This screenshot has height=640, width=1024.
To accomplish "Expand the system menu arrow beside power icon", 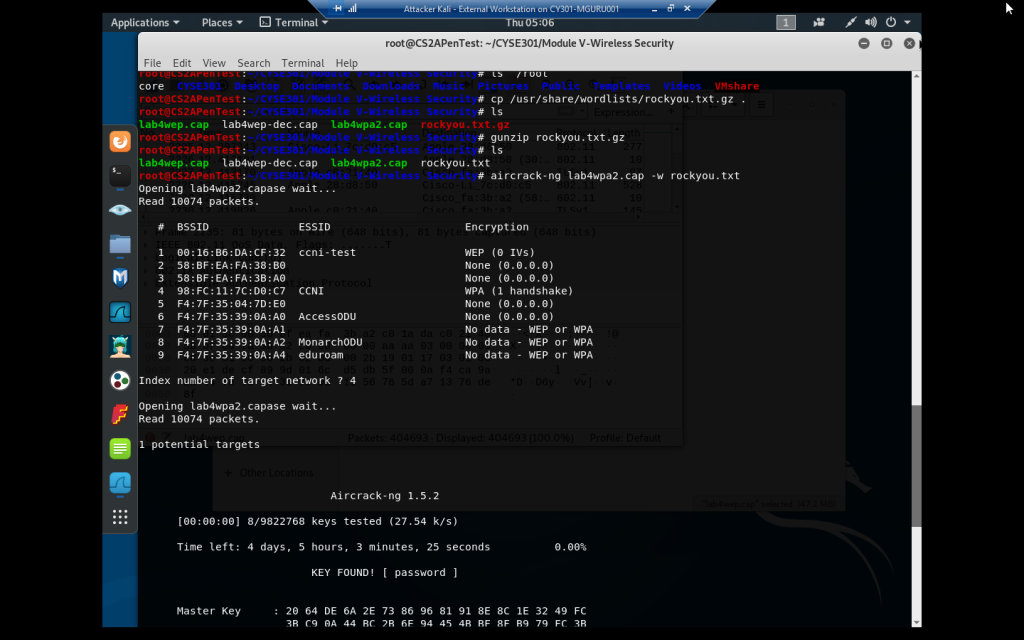I will (907, 22).
